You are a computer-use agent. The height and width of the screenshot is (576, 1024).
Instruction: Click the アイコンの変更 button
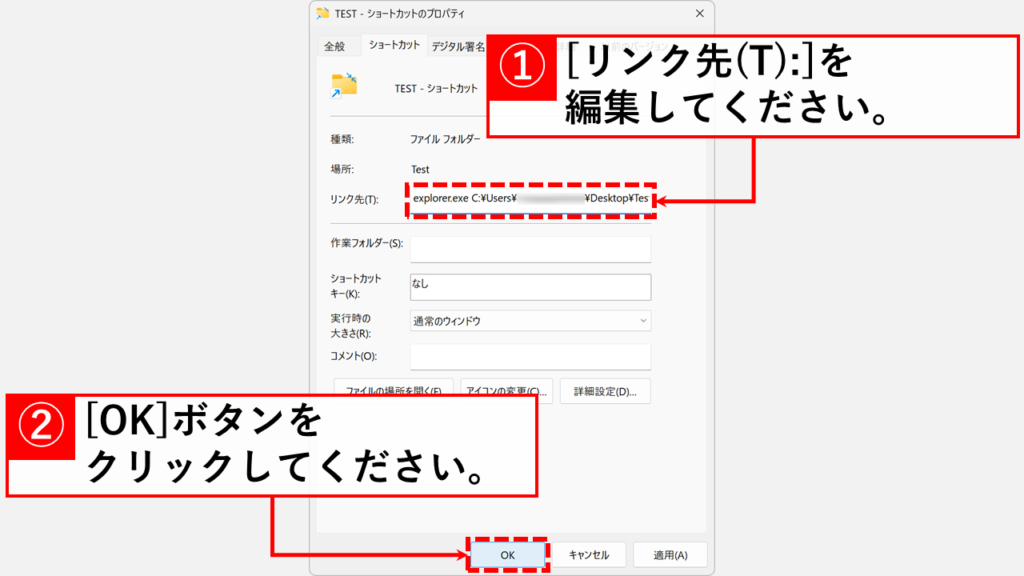(507, 391)
